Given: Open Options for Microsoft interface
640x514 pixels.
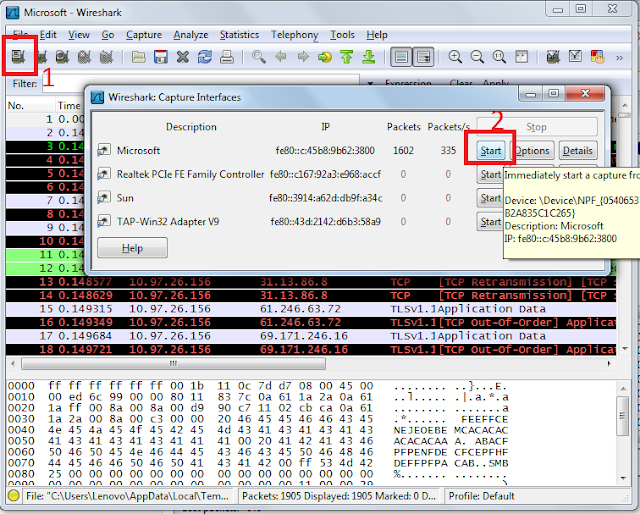Looking at the screenshot, I should (x=532, y=151).
